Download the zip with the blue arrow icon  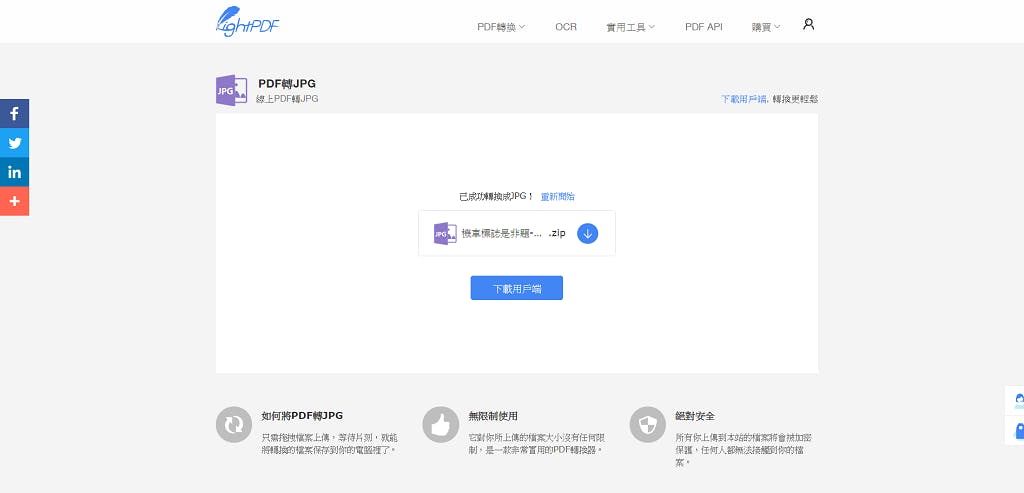pos(588,233)
